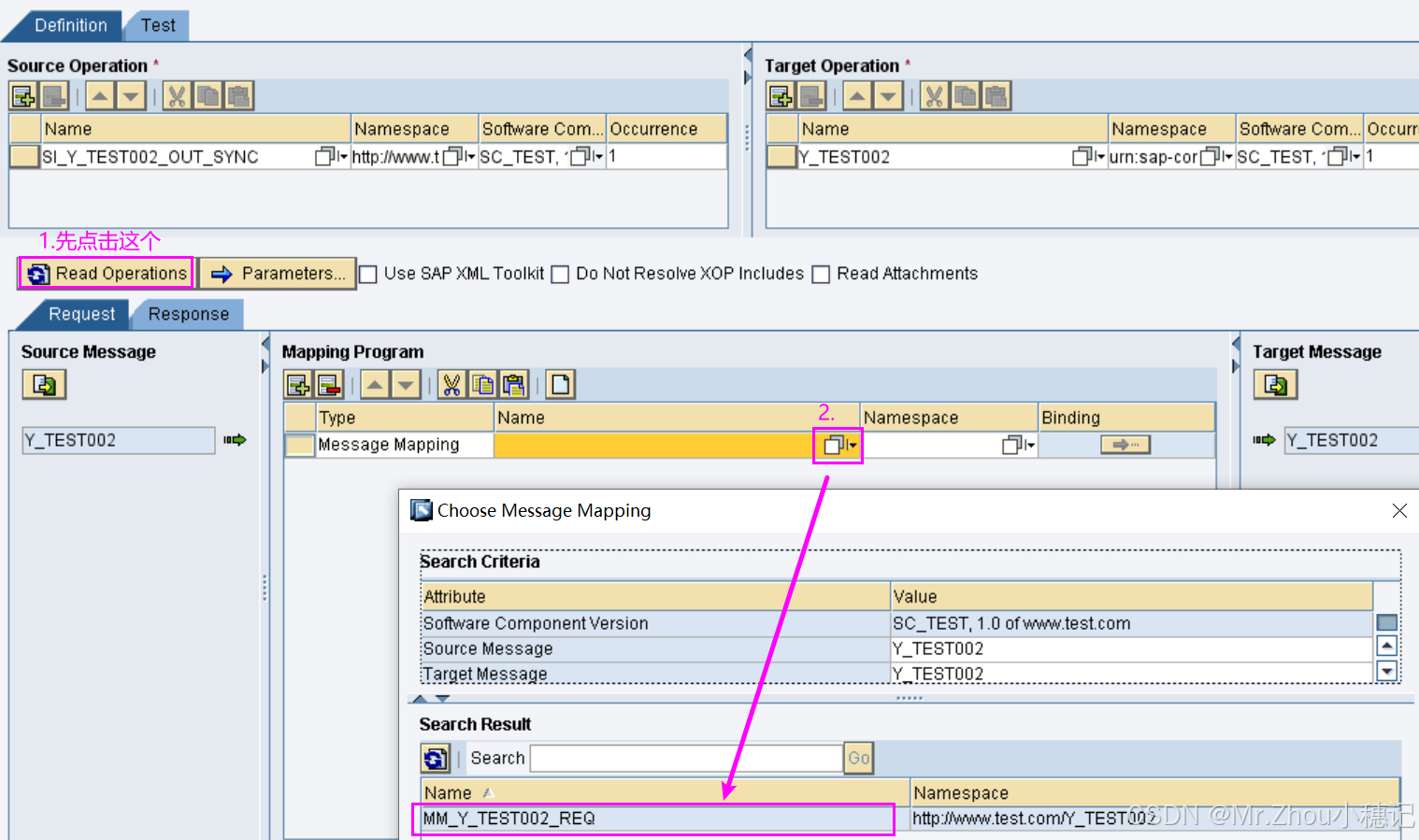Click the copy icon in the Mapping Program toolbar
The width and height of the screenshot is (1419, 840).
482,384
